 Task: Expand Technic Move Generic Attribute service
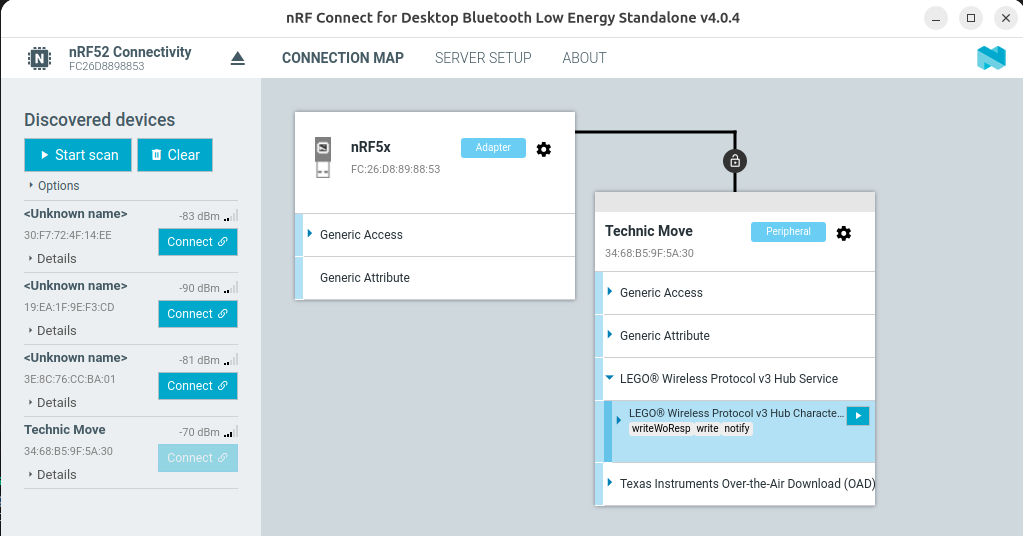[x=611, y=336]
